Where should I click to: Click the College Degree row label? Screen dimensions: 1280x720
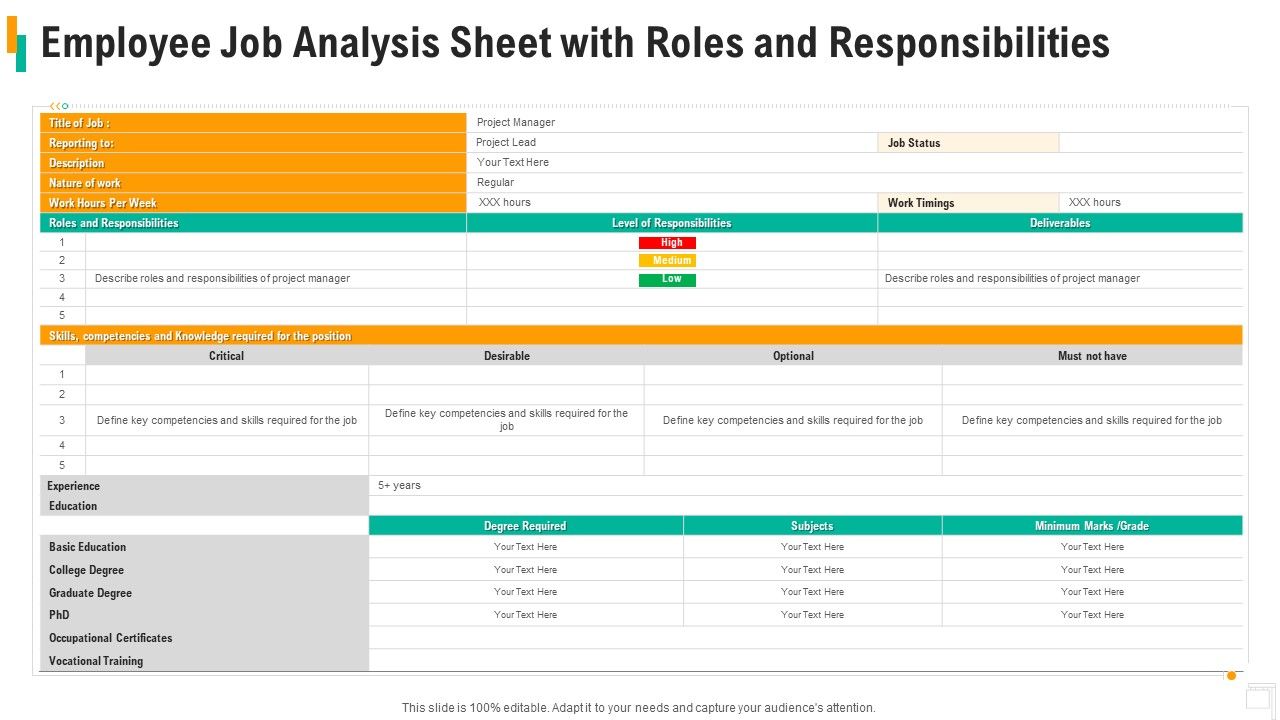(x=204, y=570)
